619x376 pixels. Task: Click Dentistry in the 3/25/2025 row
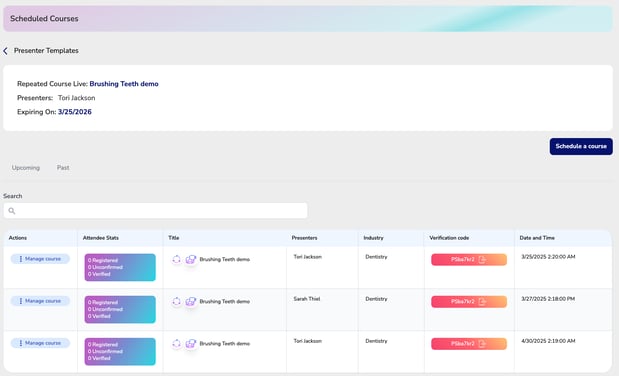tap(376, 257)
